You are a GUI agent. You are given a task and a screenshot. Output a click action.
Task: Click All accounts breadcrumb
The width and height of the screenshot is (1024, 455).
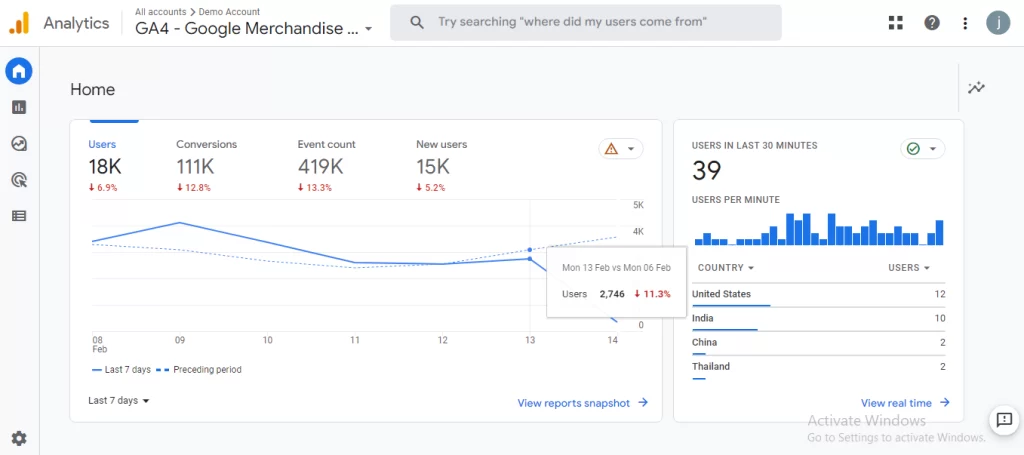pyautogui.click(x=160, y=12)
